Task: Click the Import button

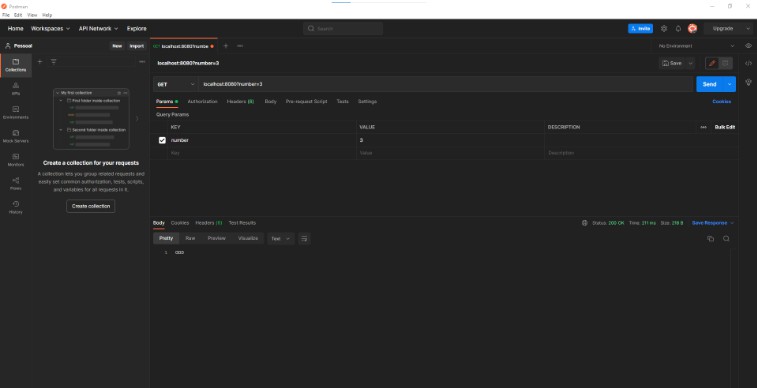Action: coord(137,46)
